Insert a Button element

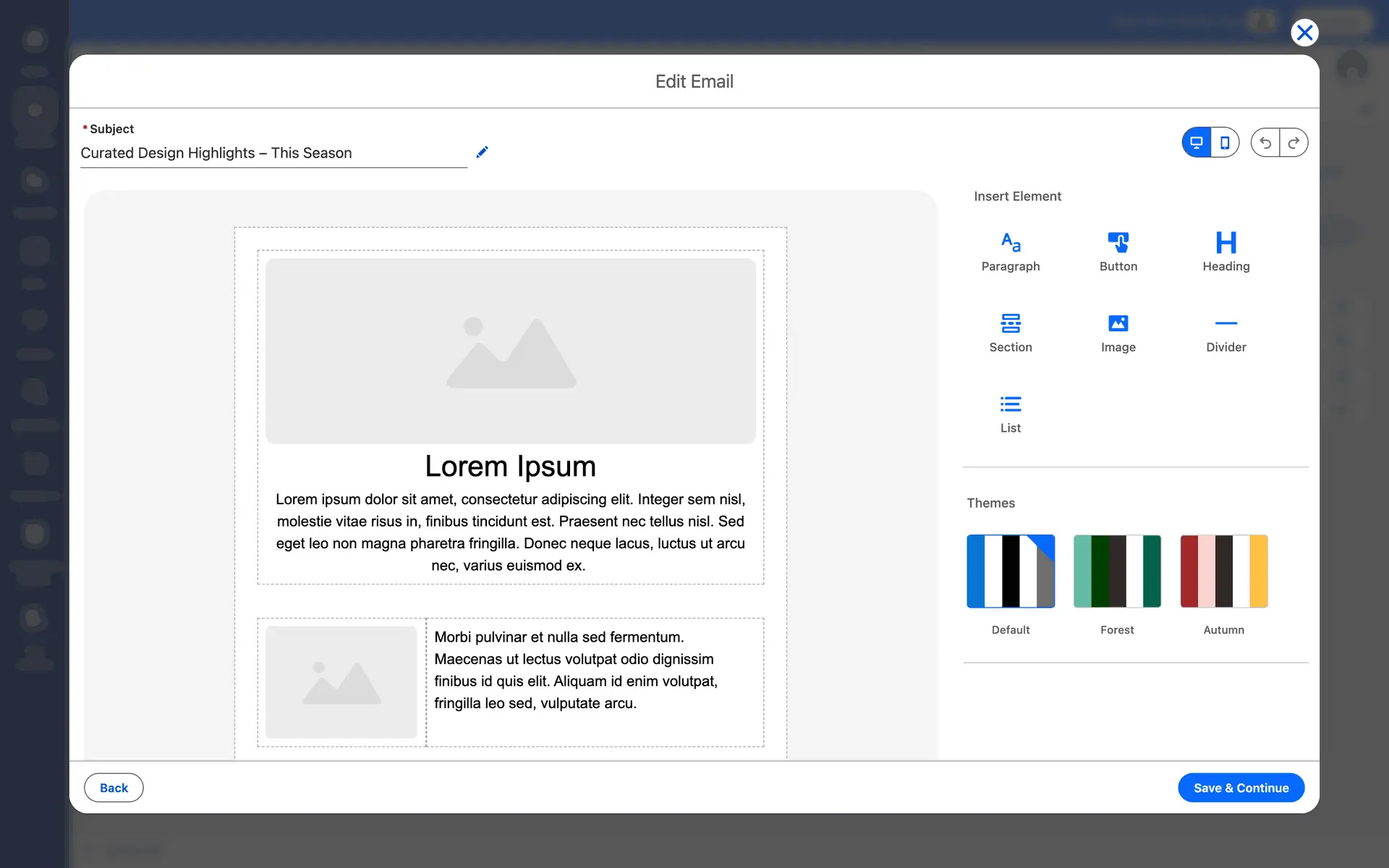pos(1118,250)
